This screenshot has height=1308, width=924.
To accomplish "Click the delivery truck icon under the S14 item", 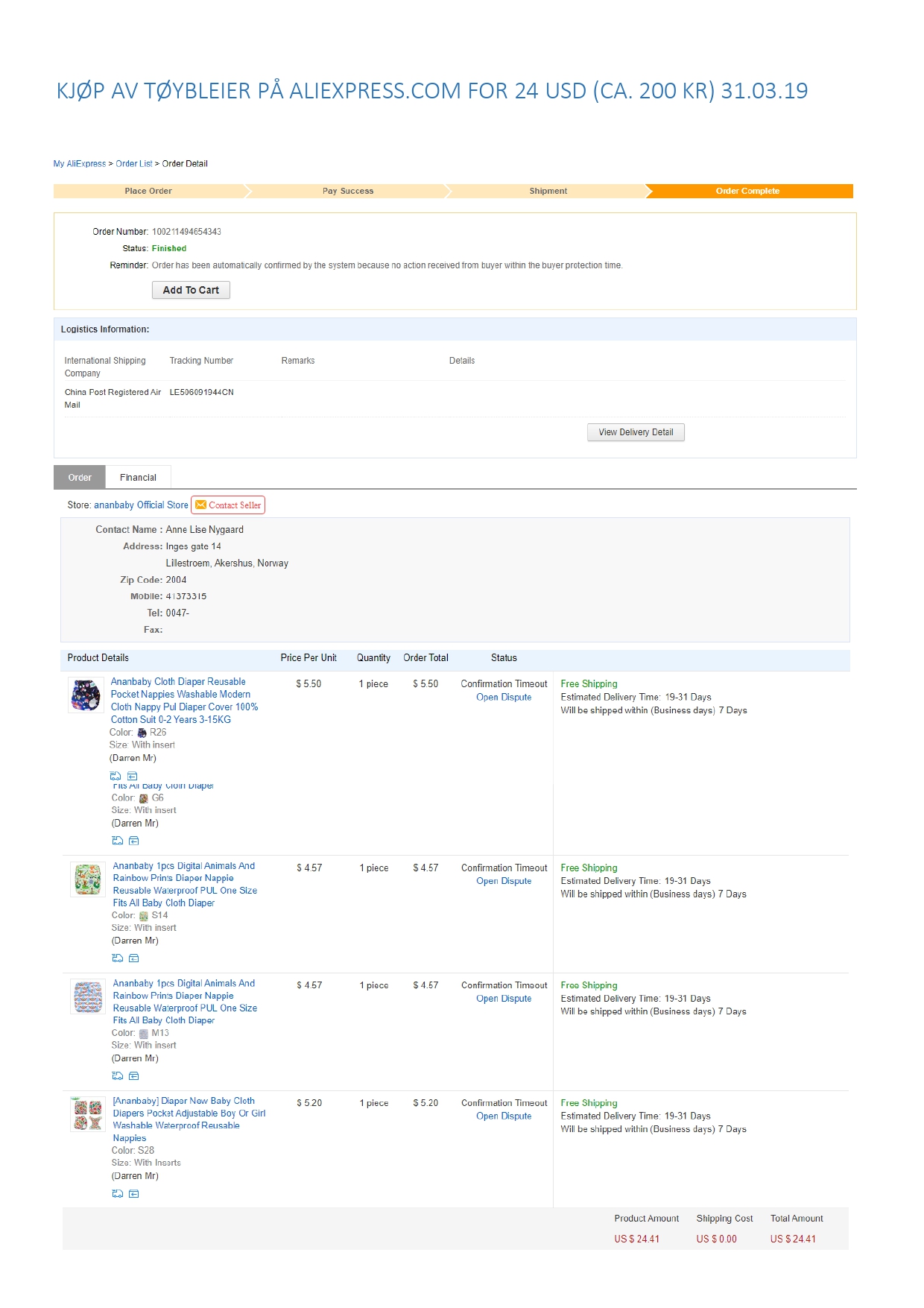I will pos(118,958).
